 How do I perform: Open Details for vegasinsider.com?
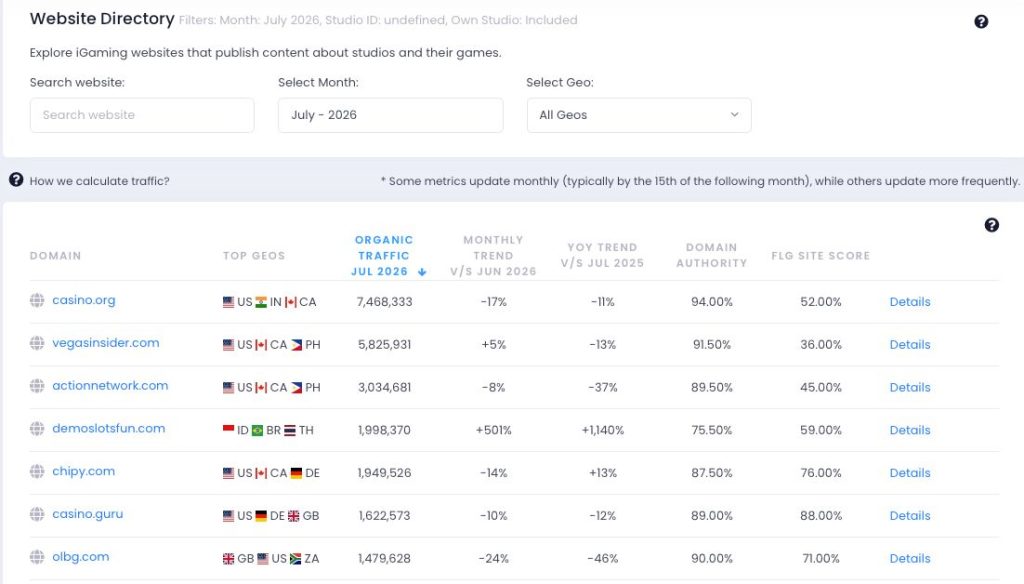tap(910, 345)
